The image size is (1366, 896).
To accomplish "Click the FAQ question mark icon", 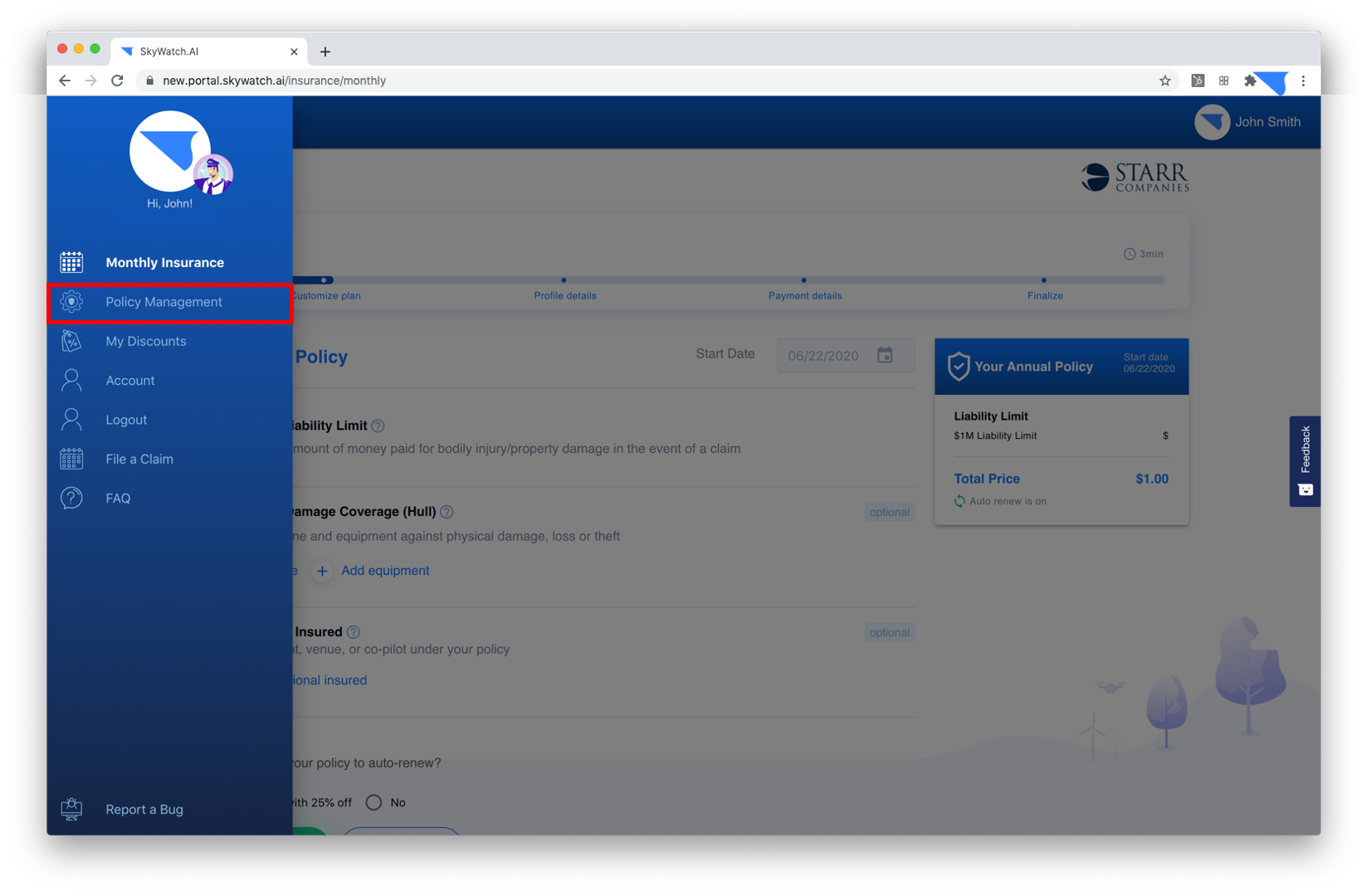I will 71,498.
